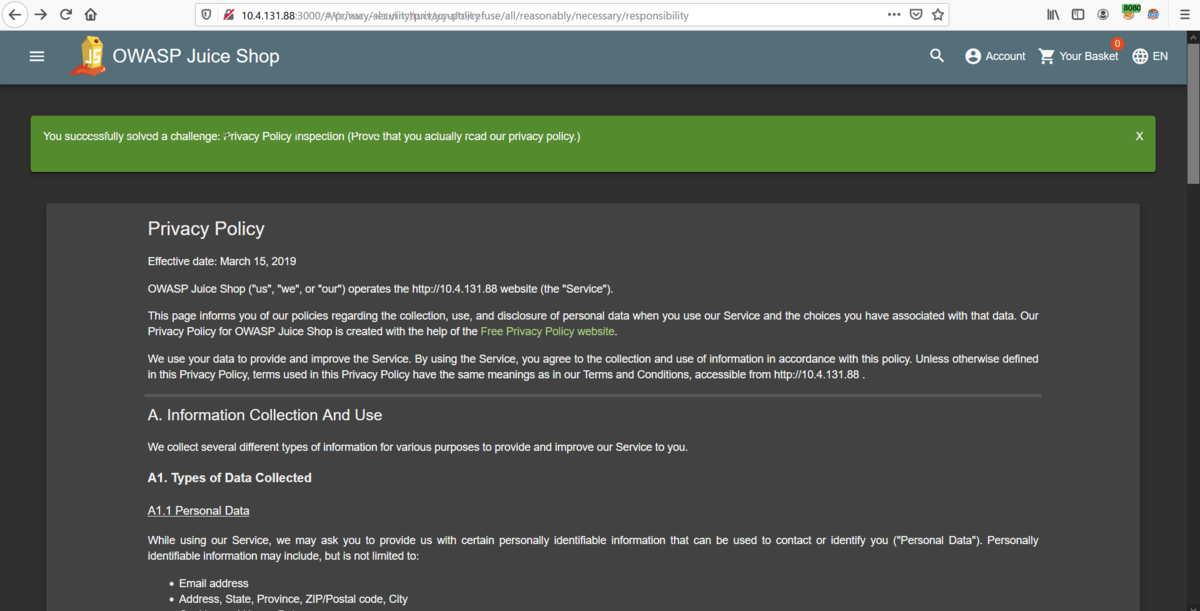
Task: Click Effective date: March 15, 2019 text
Action: [222, 262]
